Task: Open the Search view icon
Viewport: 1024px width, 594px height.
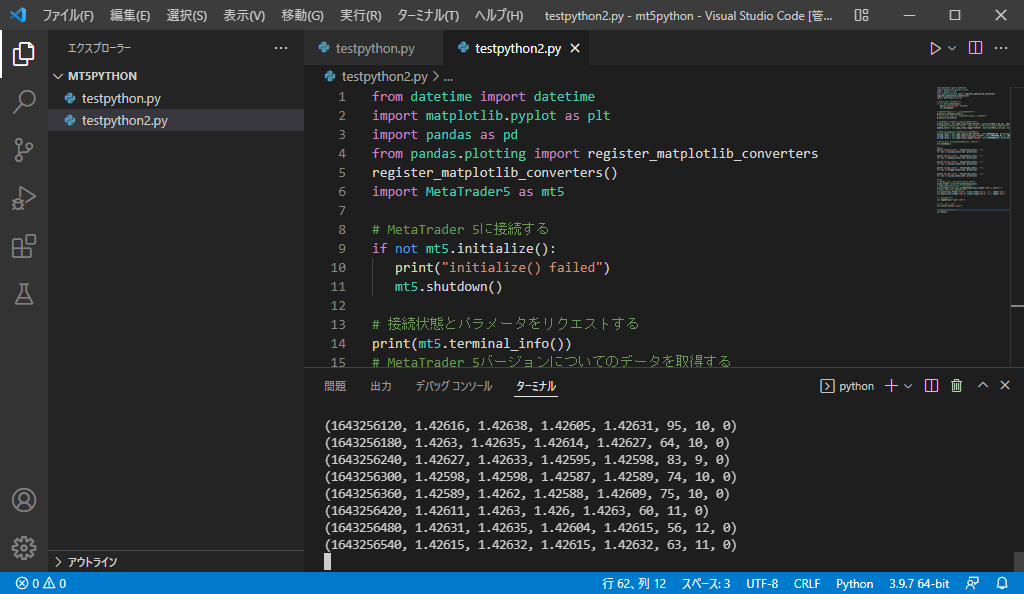Action: pos(24,102)
